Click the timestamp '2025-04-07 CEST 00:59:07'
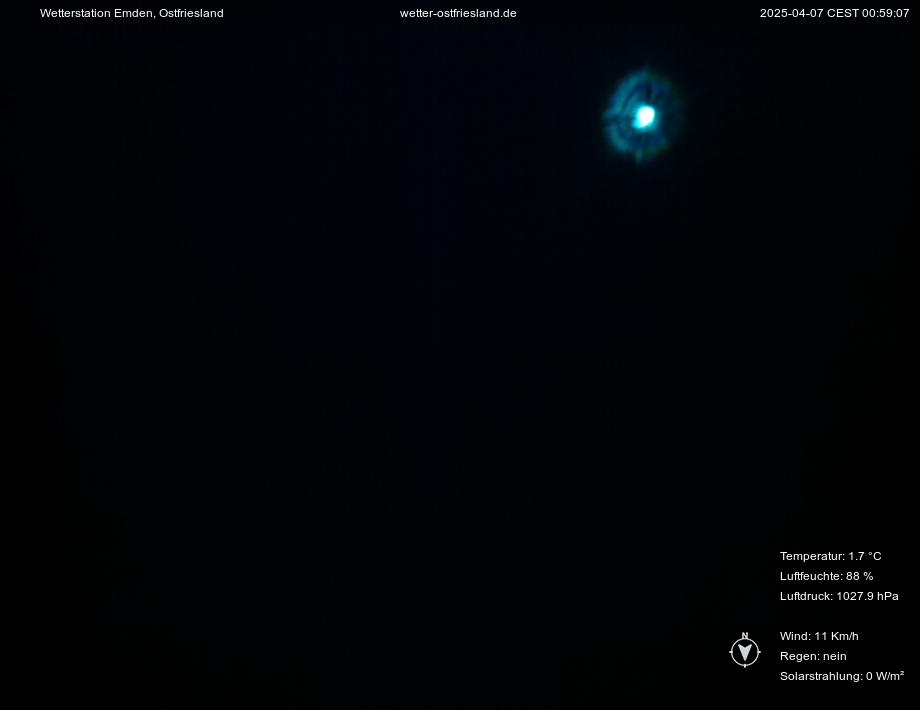Viewport: 920px width, 710px height. (834, 13)
